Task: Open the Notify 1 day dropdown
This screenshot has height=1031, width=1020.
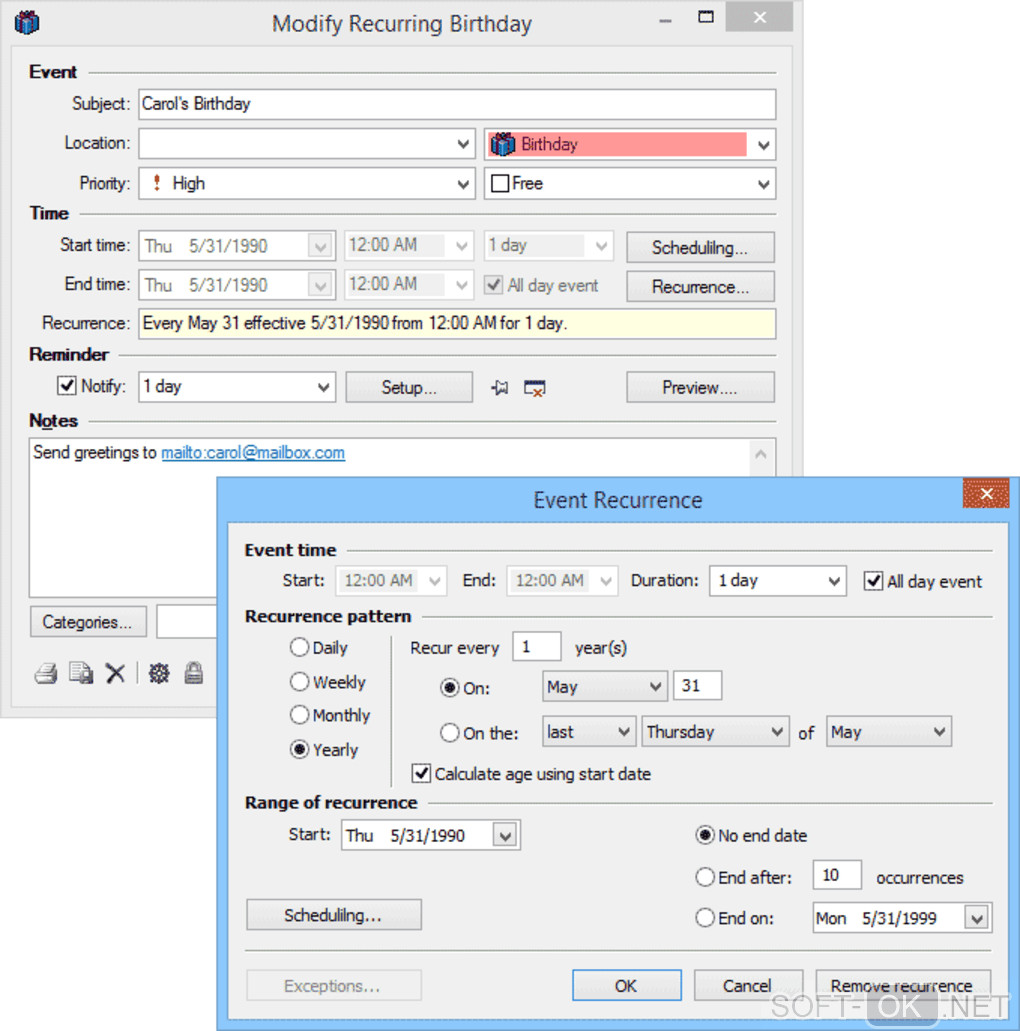Action: tap(323, 387)
